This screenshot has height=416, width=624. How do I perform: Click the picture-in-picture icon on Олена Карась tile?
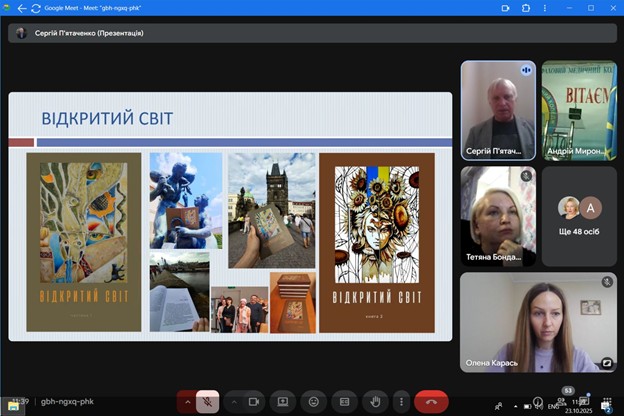click(606, 363)
